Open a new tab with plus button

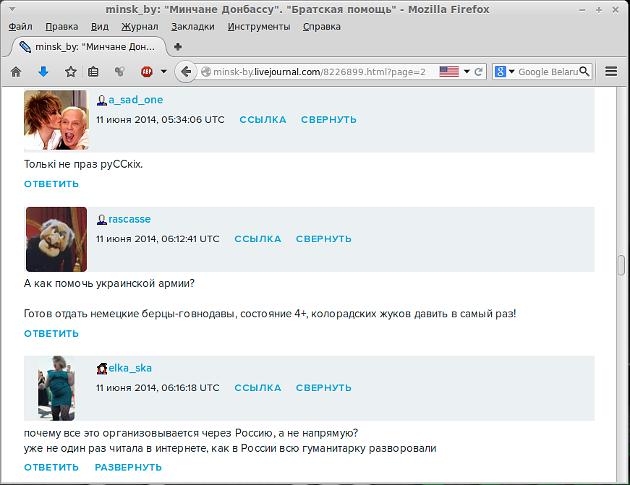click(177, 46)
